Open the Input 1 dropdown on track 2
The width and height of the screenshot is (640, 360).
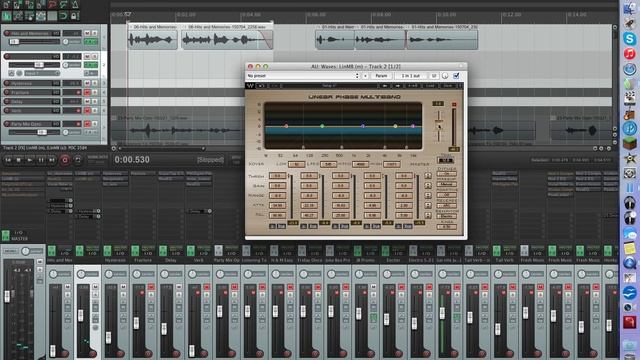tap(42, 73)
